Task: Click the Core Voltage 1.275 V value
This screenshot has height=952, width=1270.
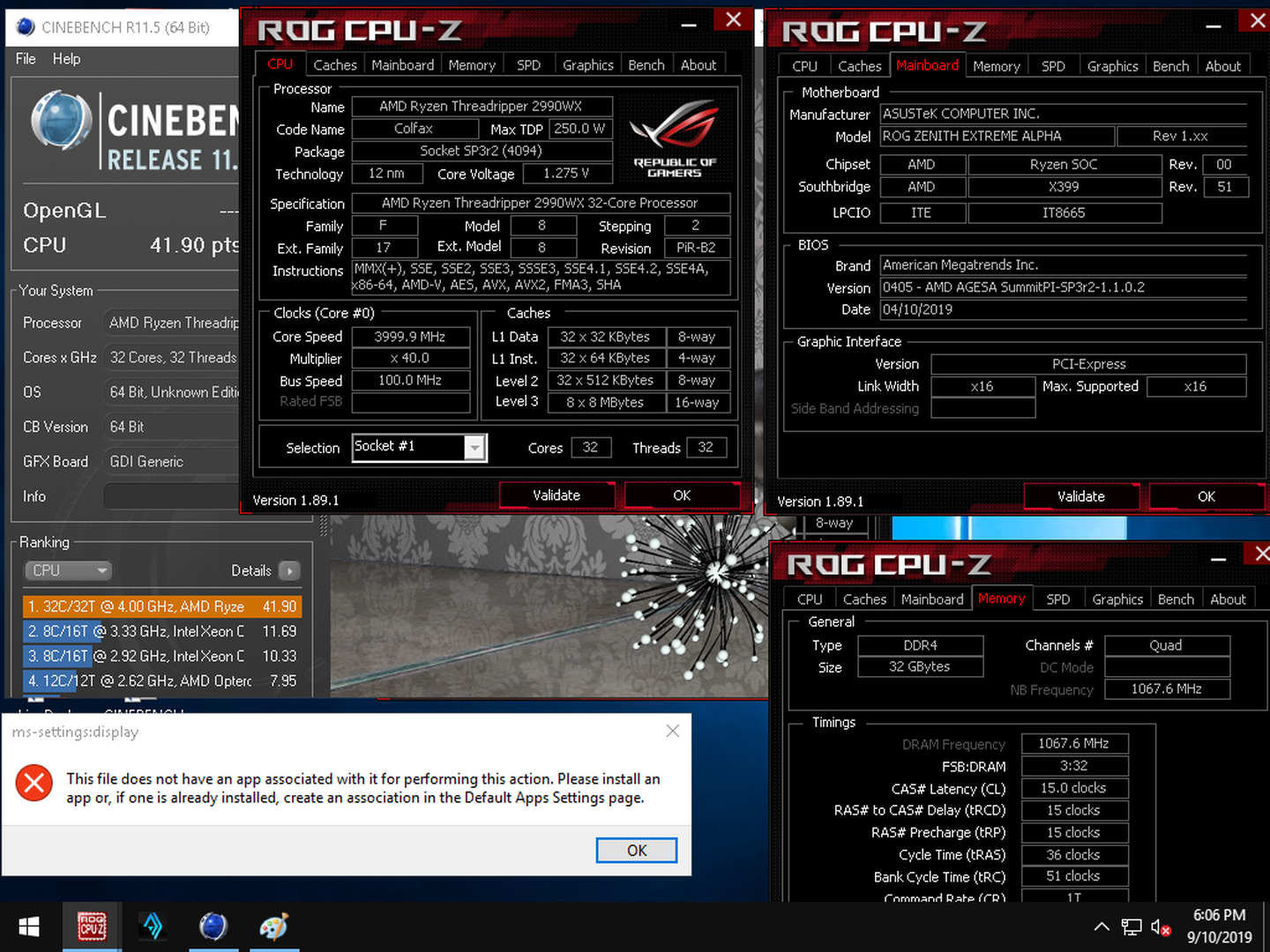Action: pos(566,173)
